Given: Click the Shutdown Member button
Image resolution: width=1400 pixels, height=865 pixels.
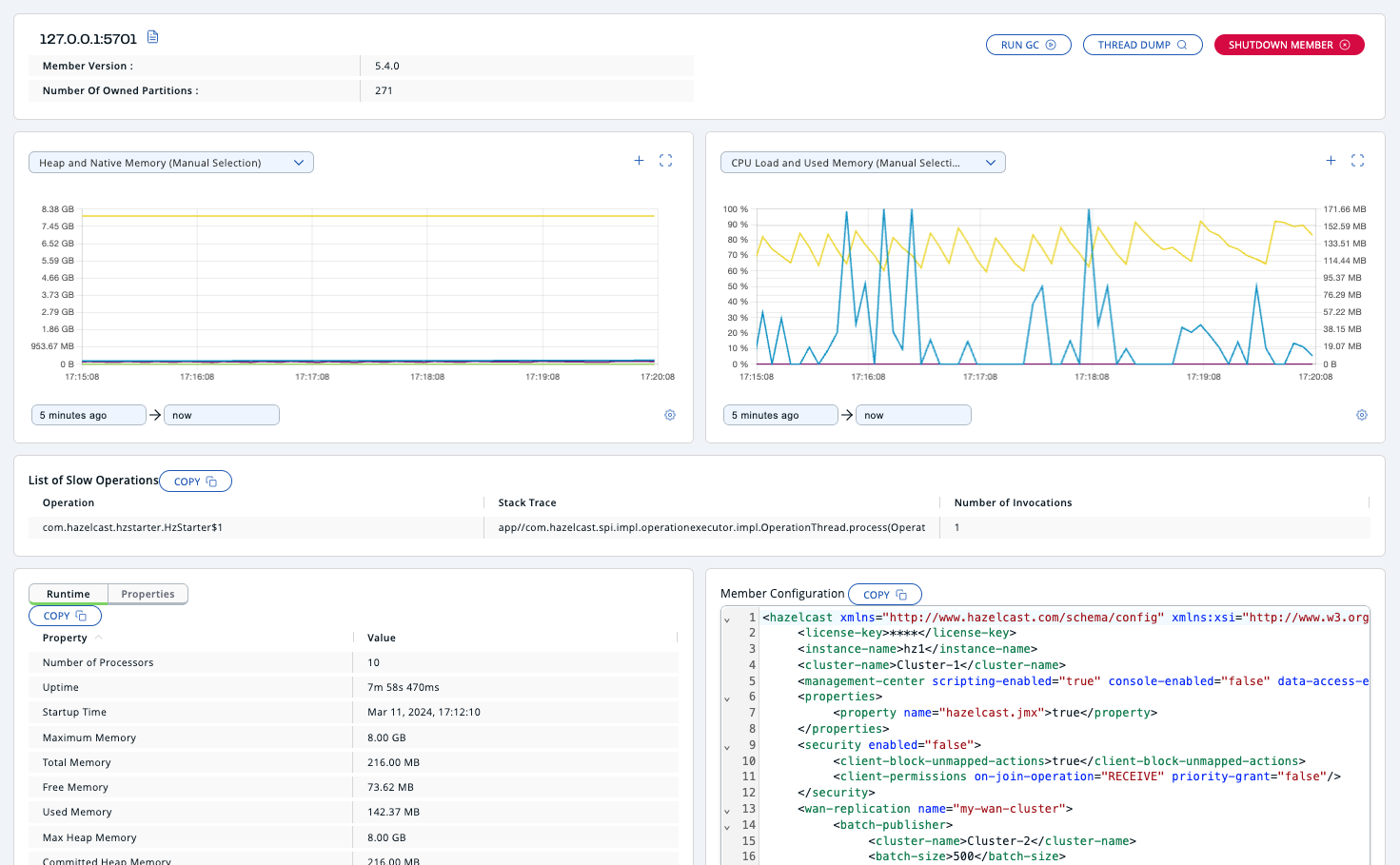Looking at the screenshot, I should [1289, 45].
